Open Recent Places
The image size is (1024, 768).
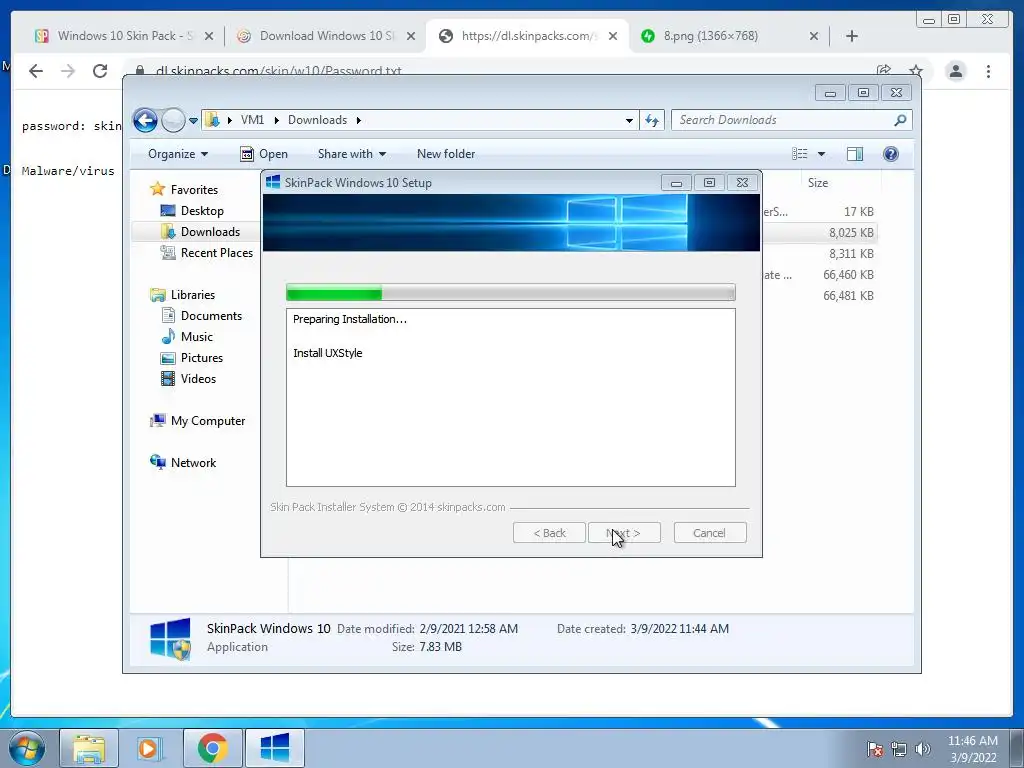pyautogui.click(x=216, y=253)
